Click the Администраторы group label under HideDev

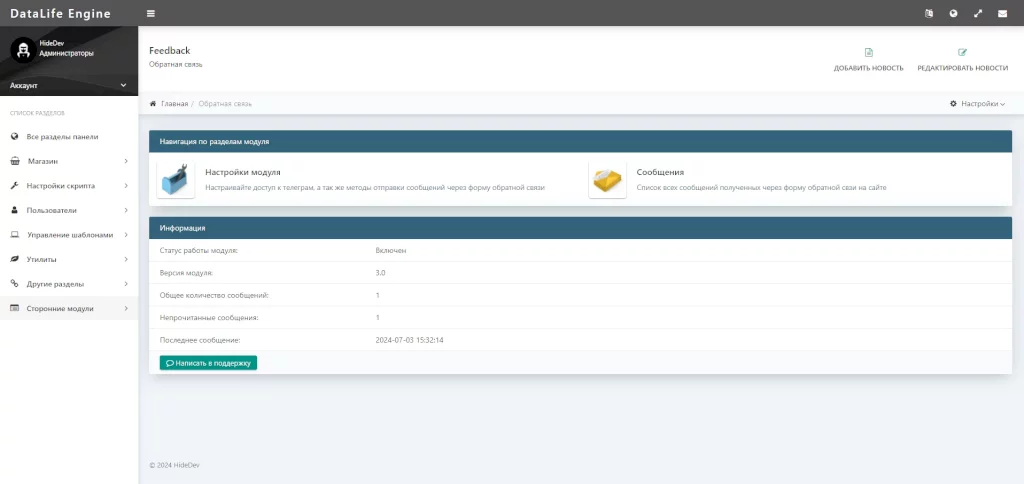(67, 53)
